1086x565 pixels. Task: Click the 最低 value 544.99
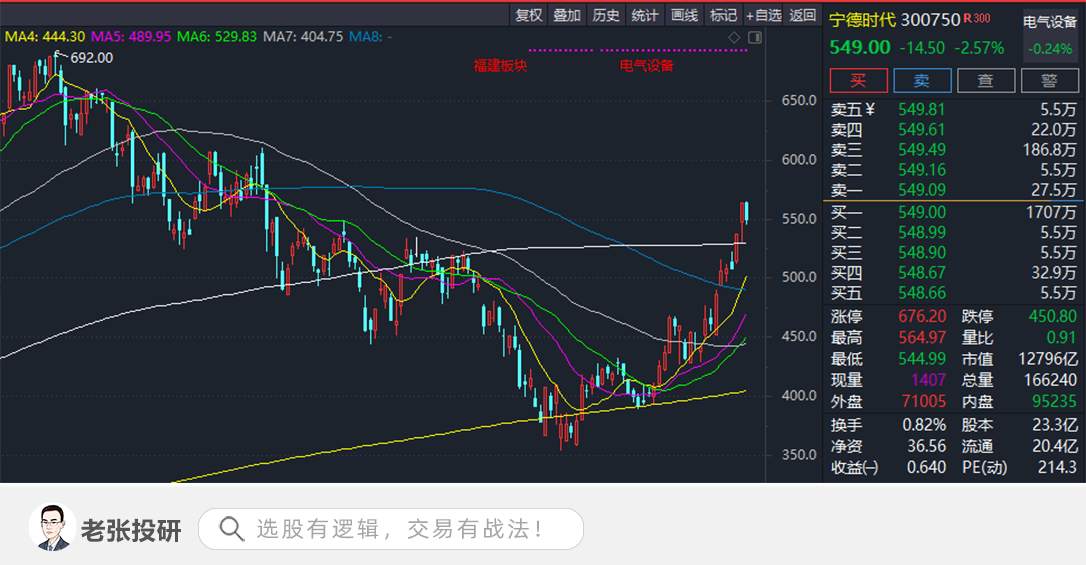coord(922,359)
